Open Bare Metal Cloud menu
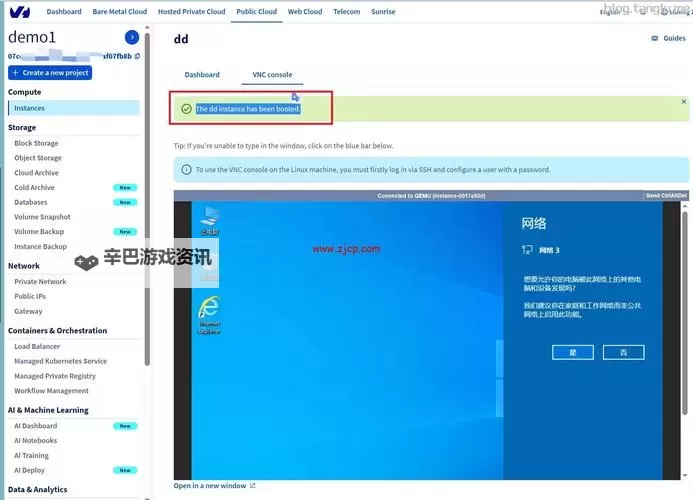This screenshot has width=693, height=500. point(120,11)
